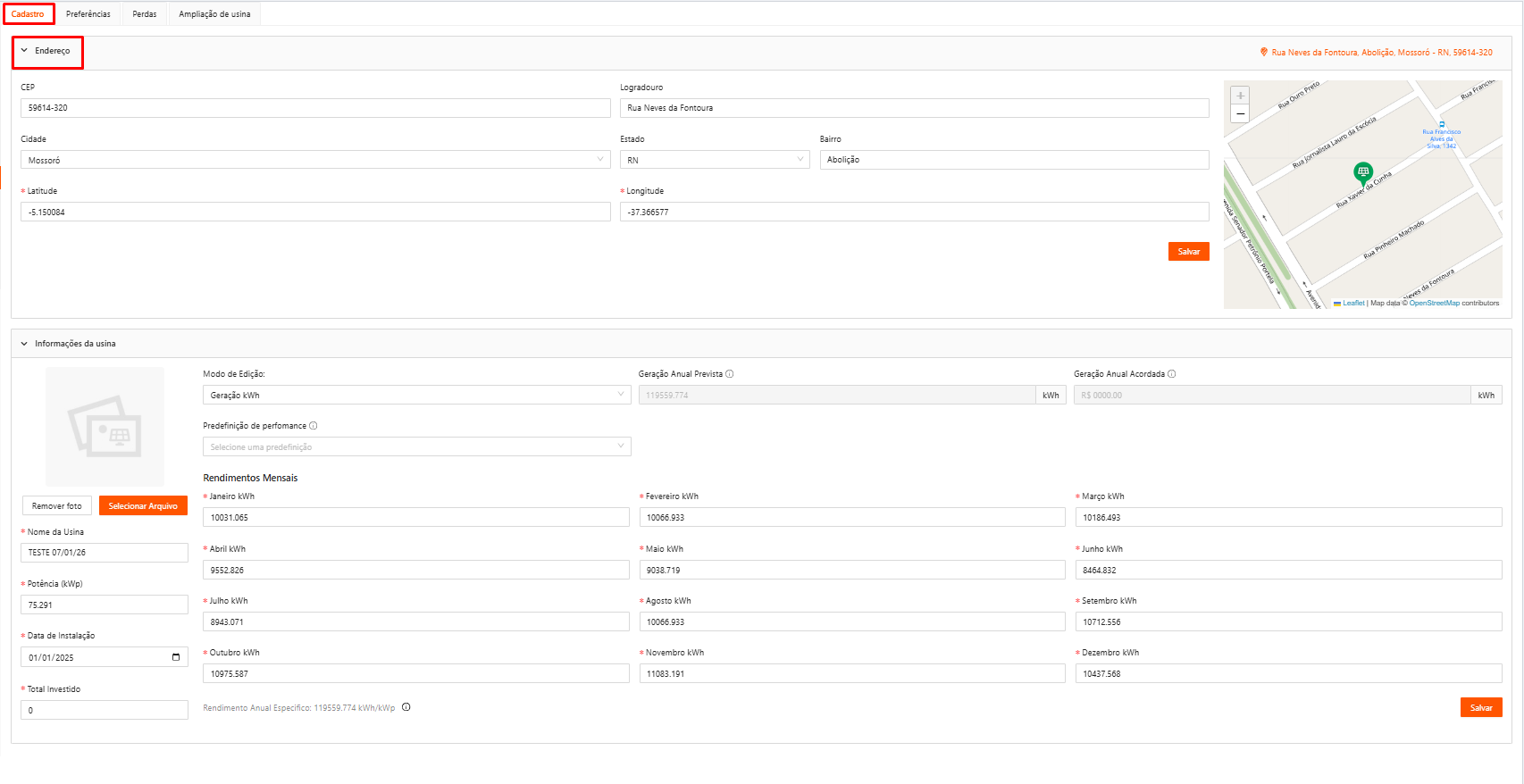1524x784 pixels.
Task: Click the info icon beside Predefinição de perfomance
Action: [314, 426]
